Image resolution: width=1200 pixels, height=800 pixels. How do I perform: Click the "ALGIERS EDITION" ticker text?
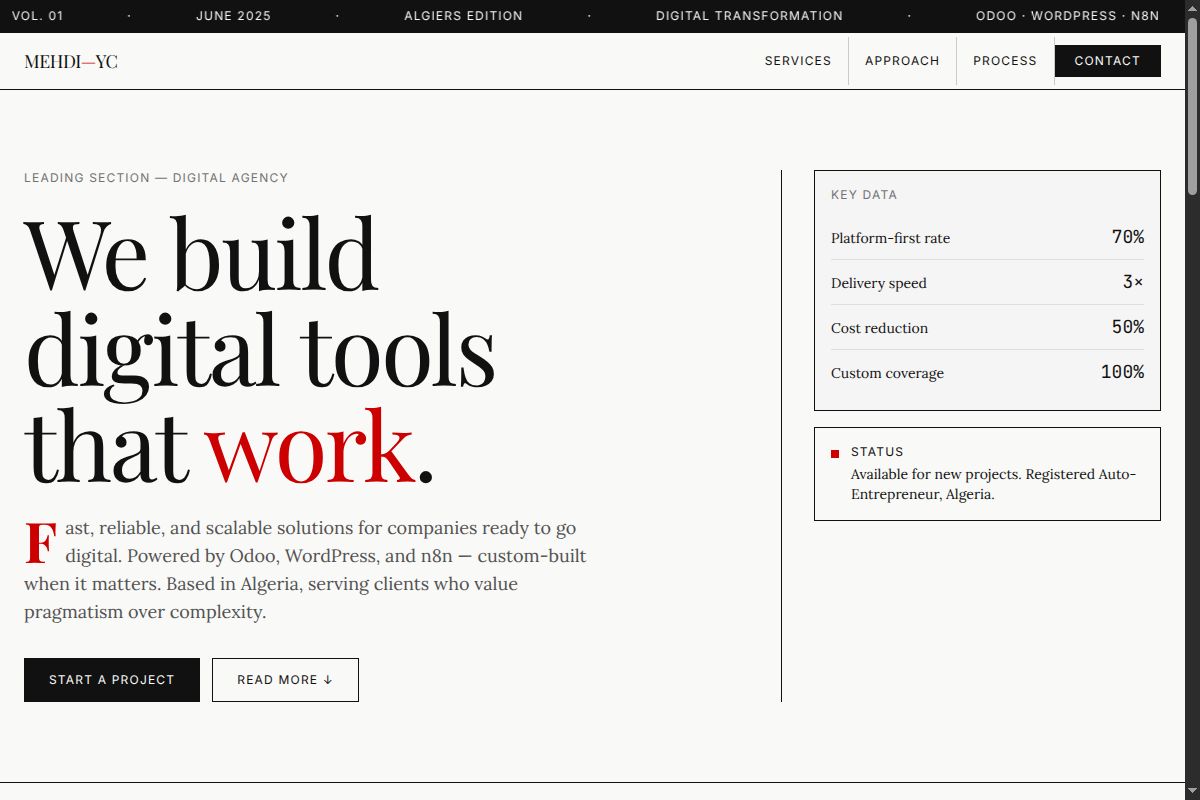coord(463,16)
